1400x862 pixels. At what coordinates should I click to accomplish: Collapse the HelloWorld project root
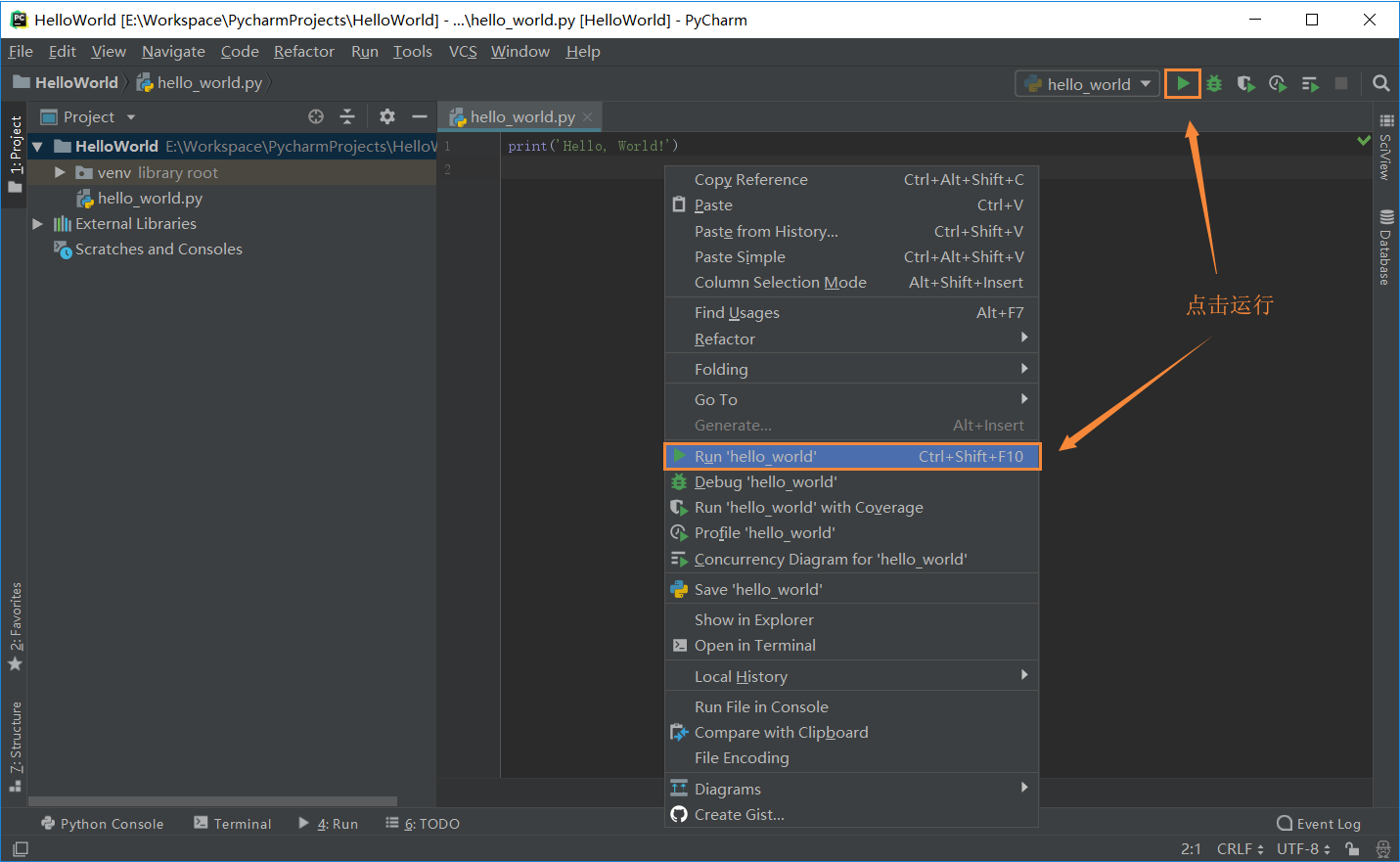point(37,147)
